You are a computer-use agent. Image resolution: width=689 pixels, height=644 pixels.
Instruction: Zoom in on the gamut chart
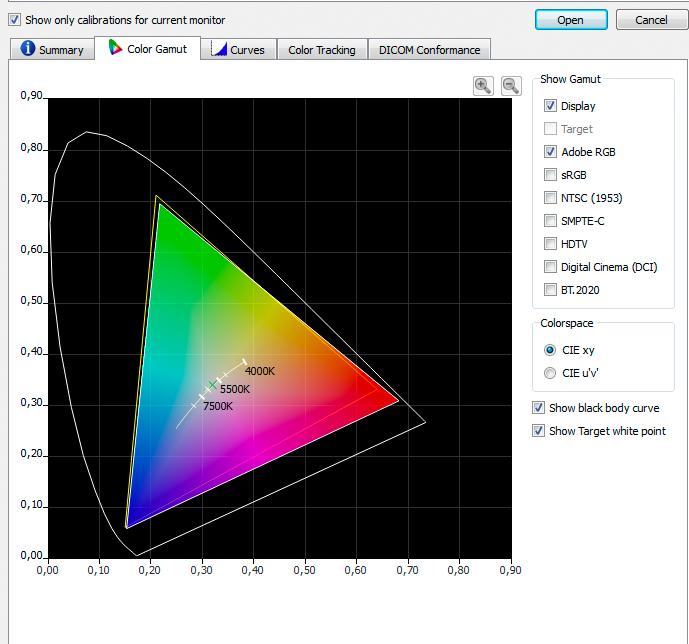[483, 86]
